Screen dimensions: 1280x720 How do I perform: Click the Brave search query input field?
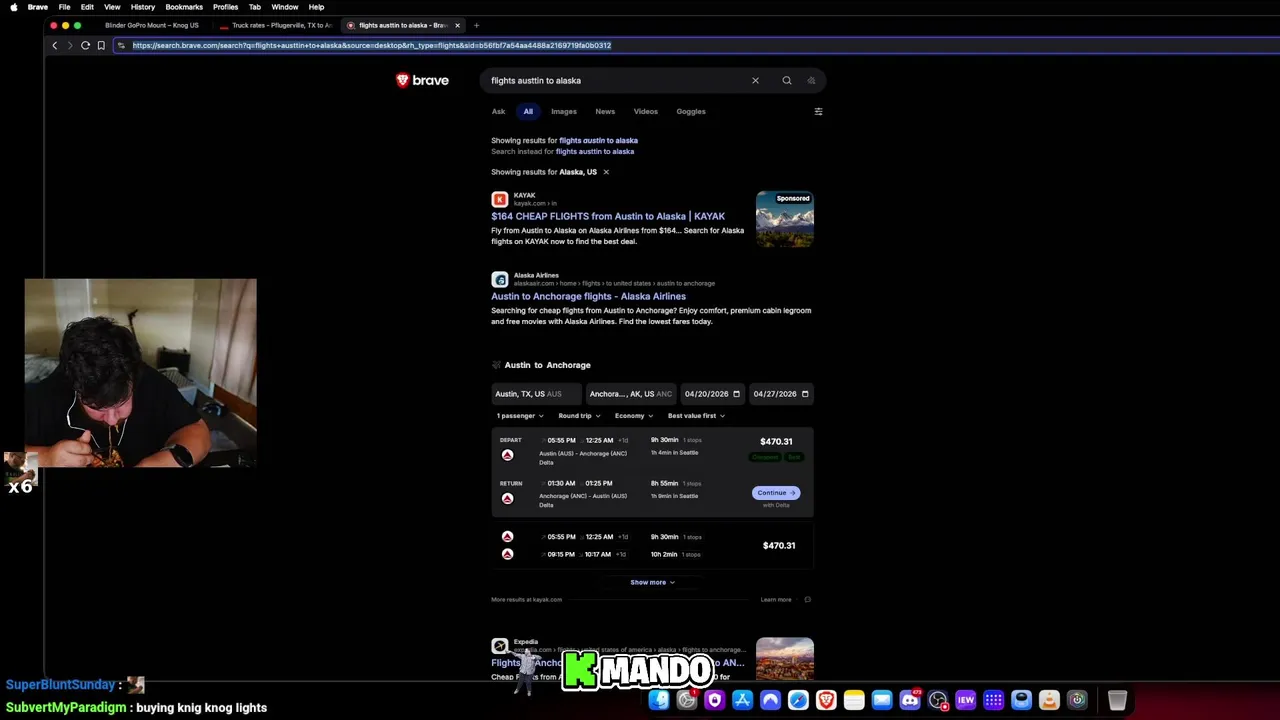pos(615,80)
